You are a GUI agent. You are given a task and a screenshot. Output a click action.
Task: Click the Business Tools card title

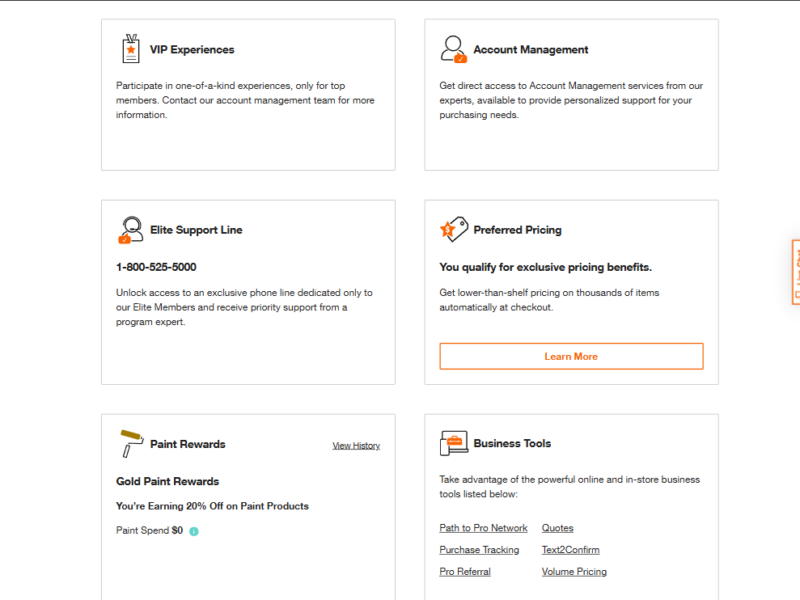[x=512, y=443]
